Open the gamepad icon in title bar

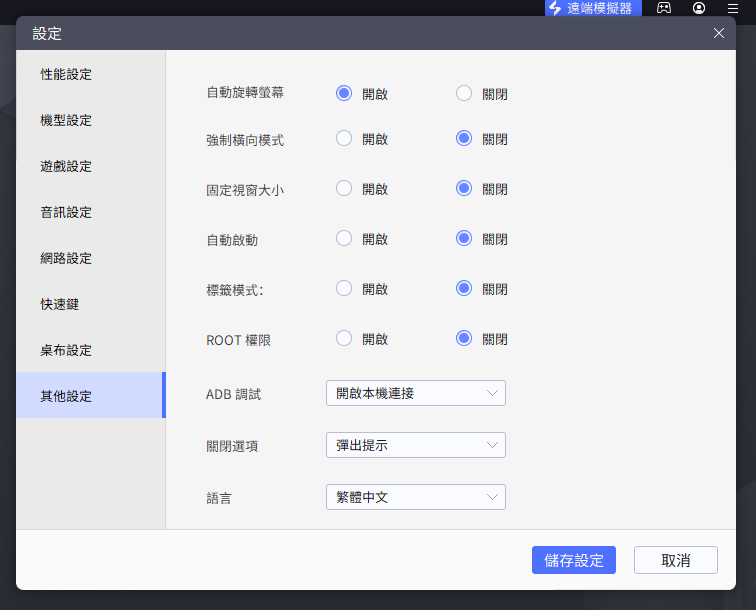pos(664,8)
